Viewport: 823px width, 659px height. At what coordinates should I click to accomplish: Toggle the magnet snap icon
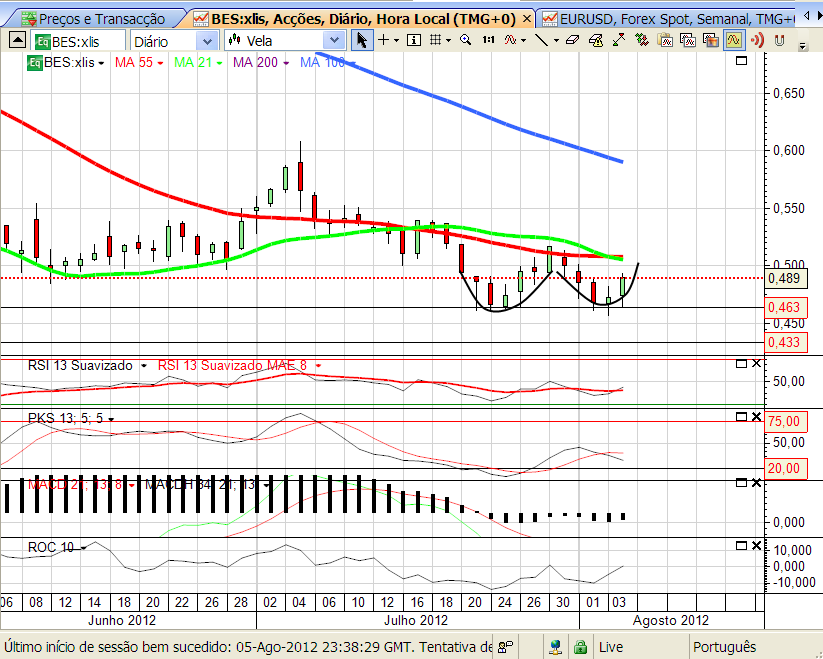click(779, 40)
